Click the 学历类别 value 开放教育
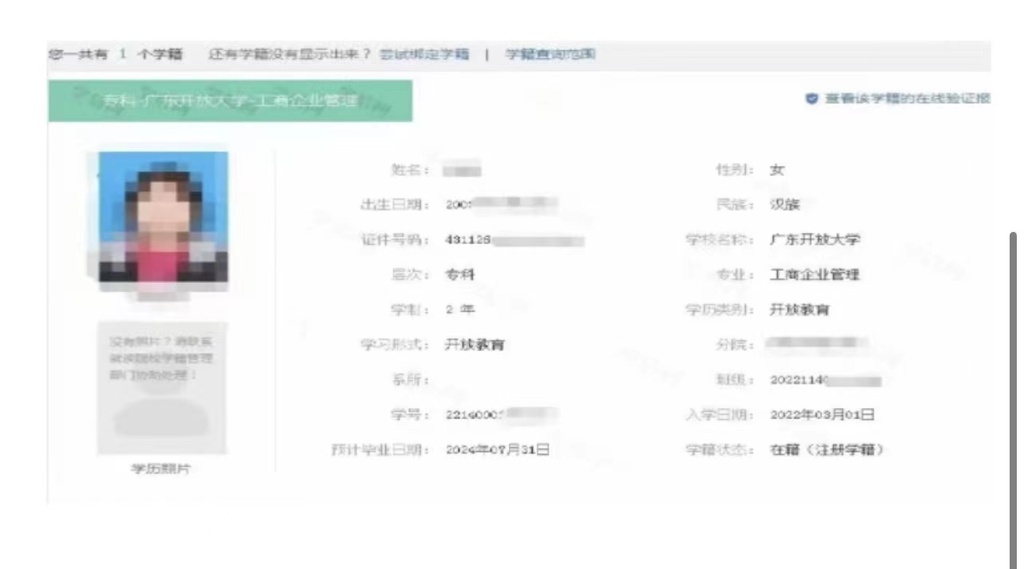Viewport: 1024px width, 569px height. pyautogui.click(x=800, y=310)
